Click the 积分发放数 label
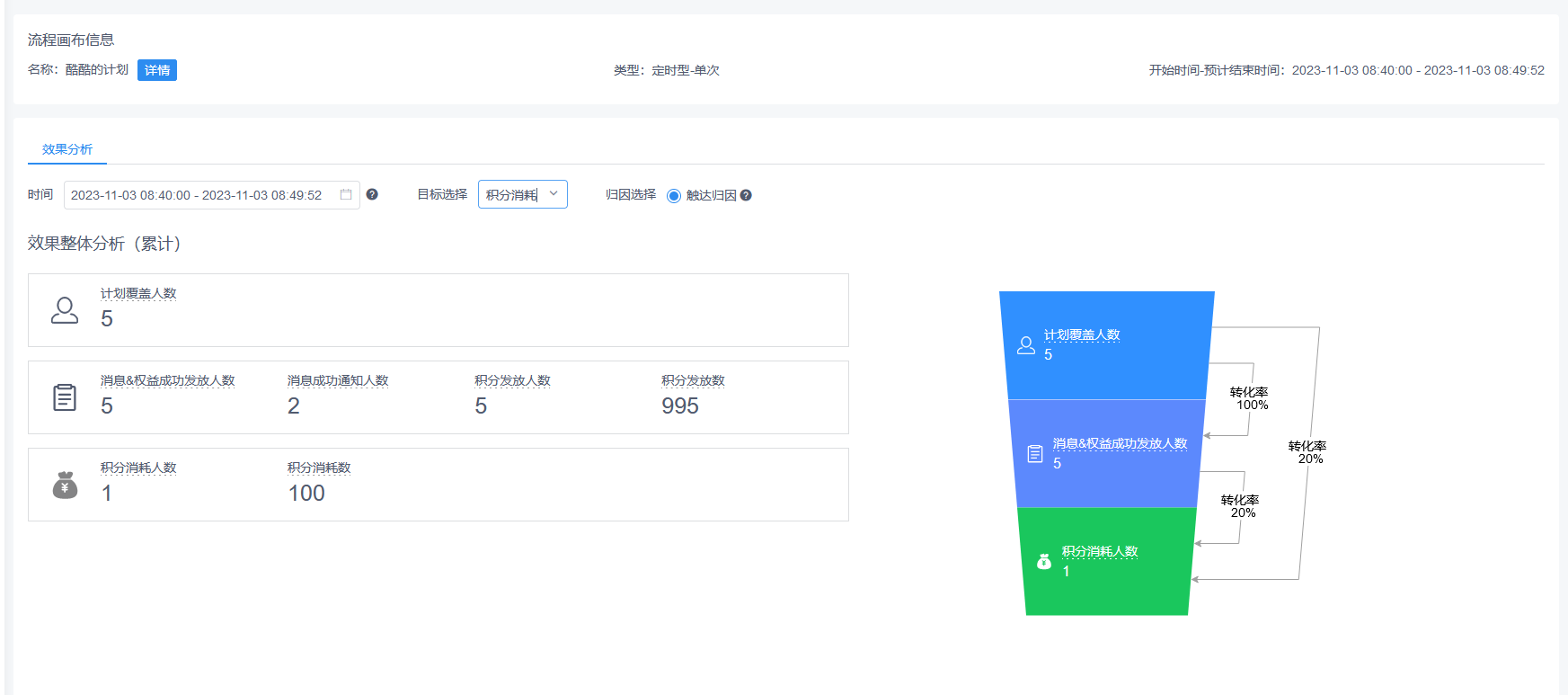 coord(693,381)
